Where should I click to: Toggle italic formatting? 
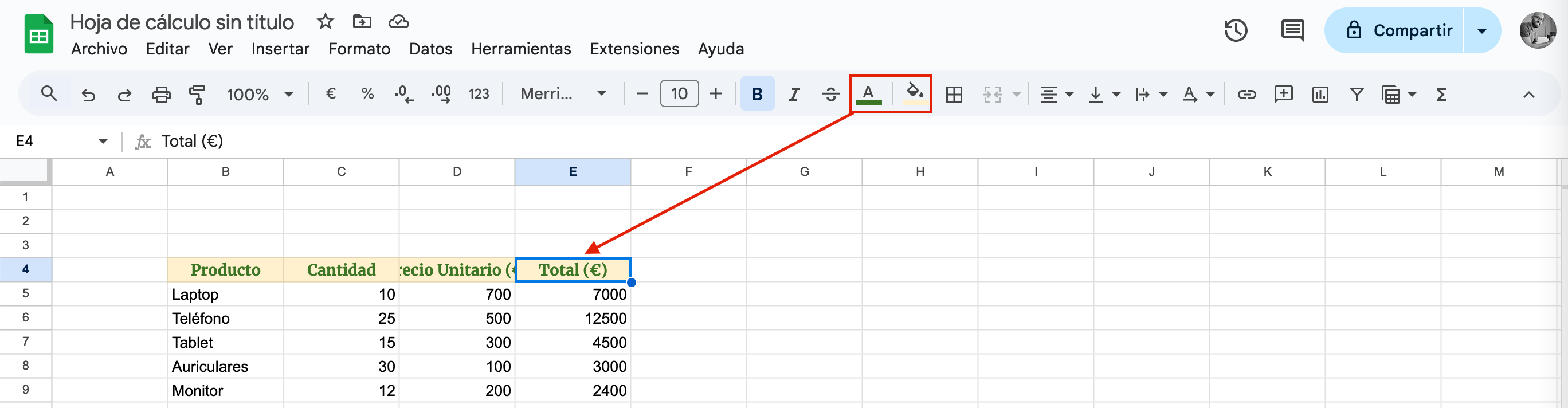click(794, 95)
